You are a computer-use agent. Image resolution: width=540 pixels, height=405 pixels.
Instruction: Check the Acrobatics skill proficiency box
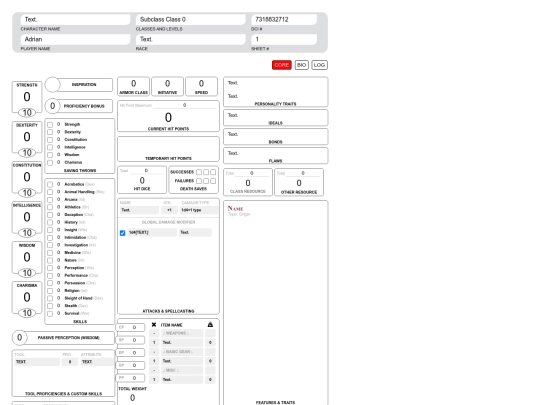[x=50, y=185]
